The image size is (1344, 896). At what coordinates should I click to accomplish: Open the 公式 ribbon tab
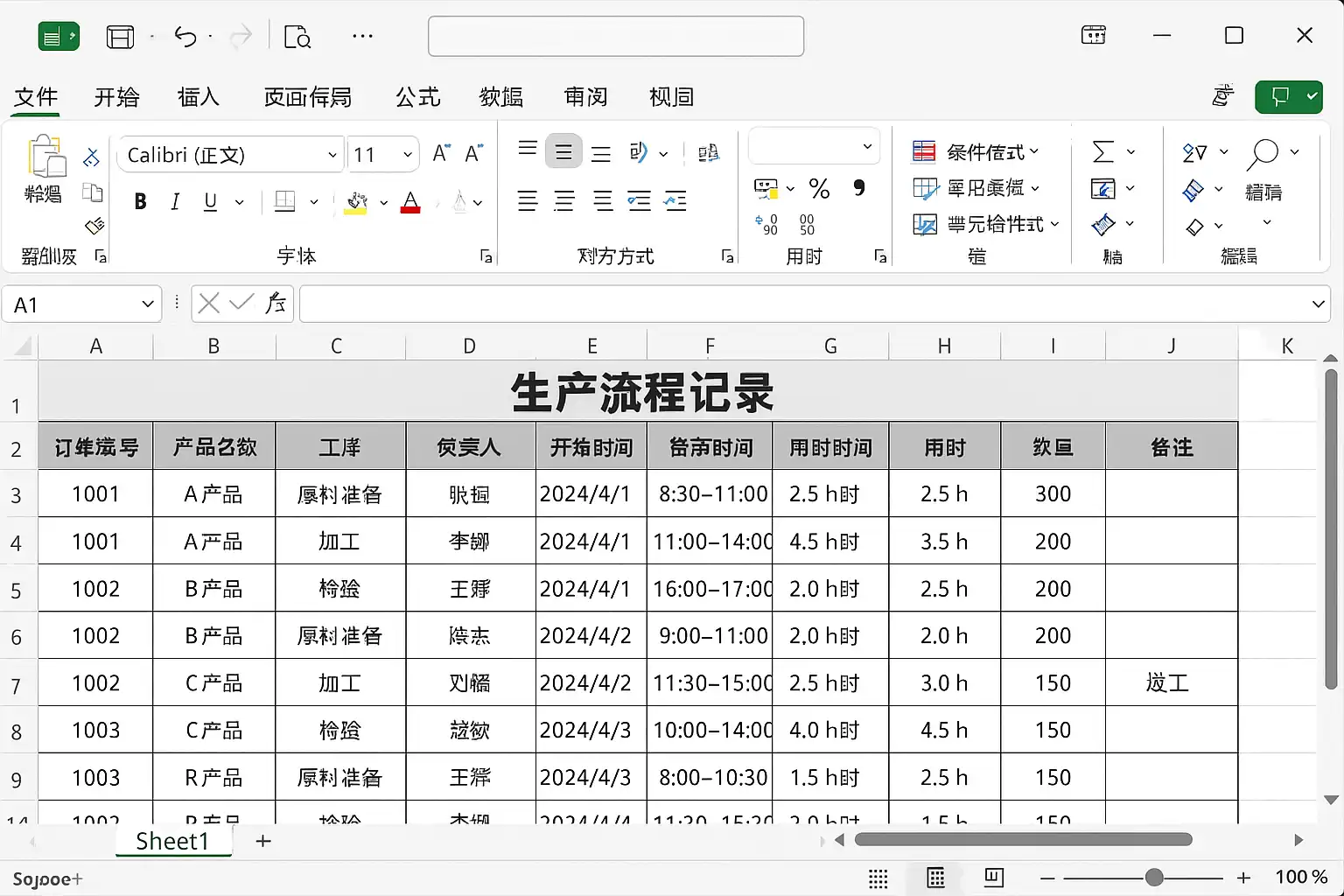click(x=417, y=97)
